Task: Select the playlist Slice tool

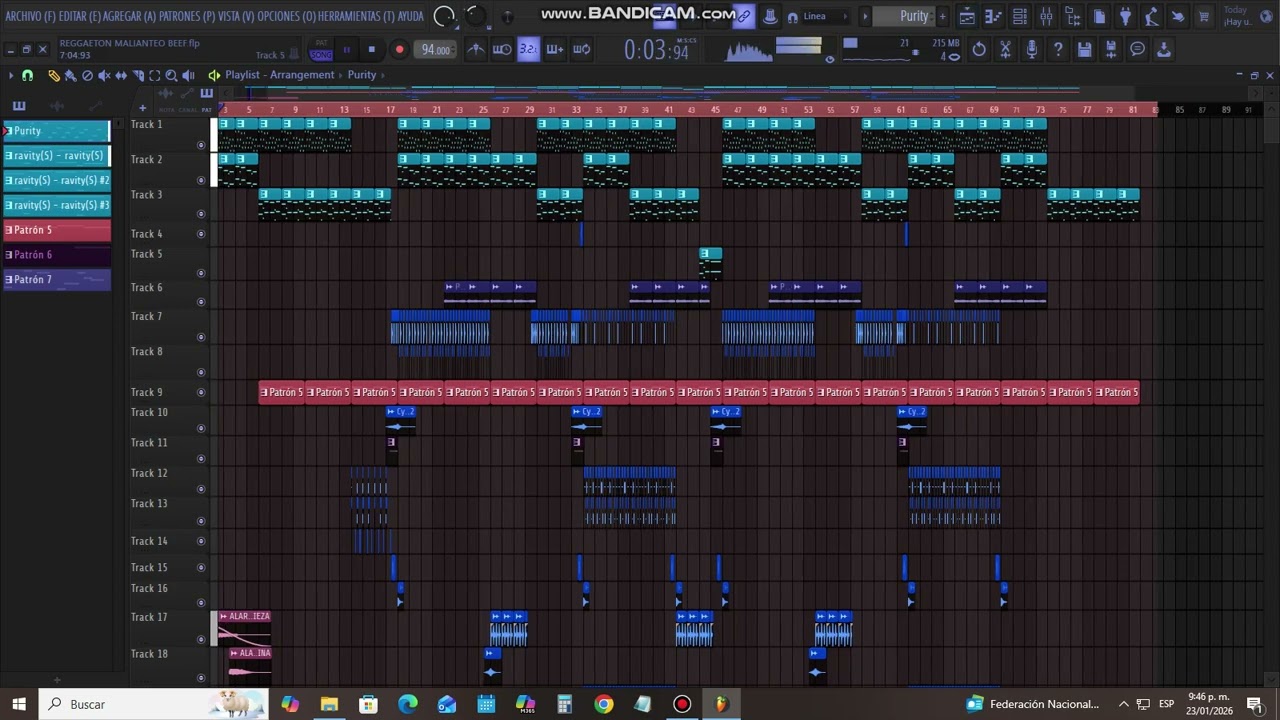Action: click(x=138, y=75)
